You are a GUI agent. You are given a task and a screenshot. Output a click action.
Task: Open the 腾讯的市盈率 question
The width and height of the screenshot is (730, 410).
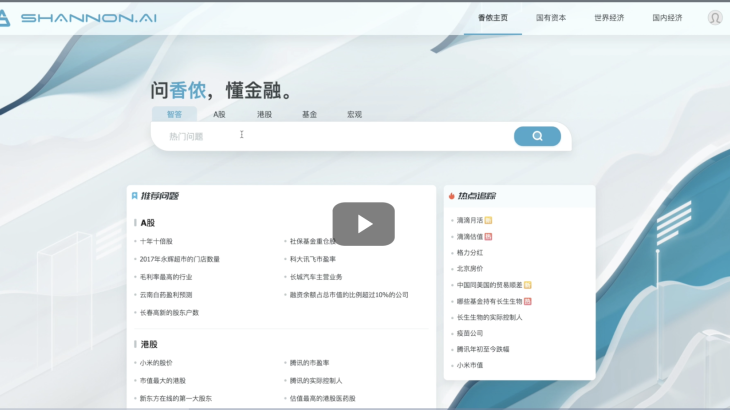(x=309, y=363)
